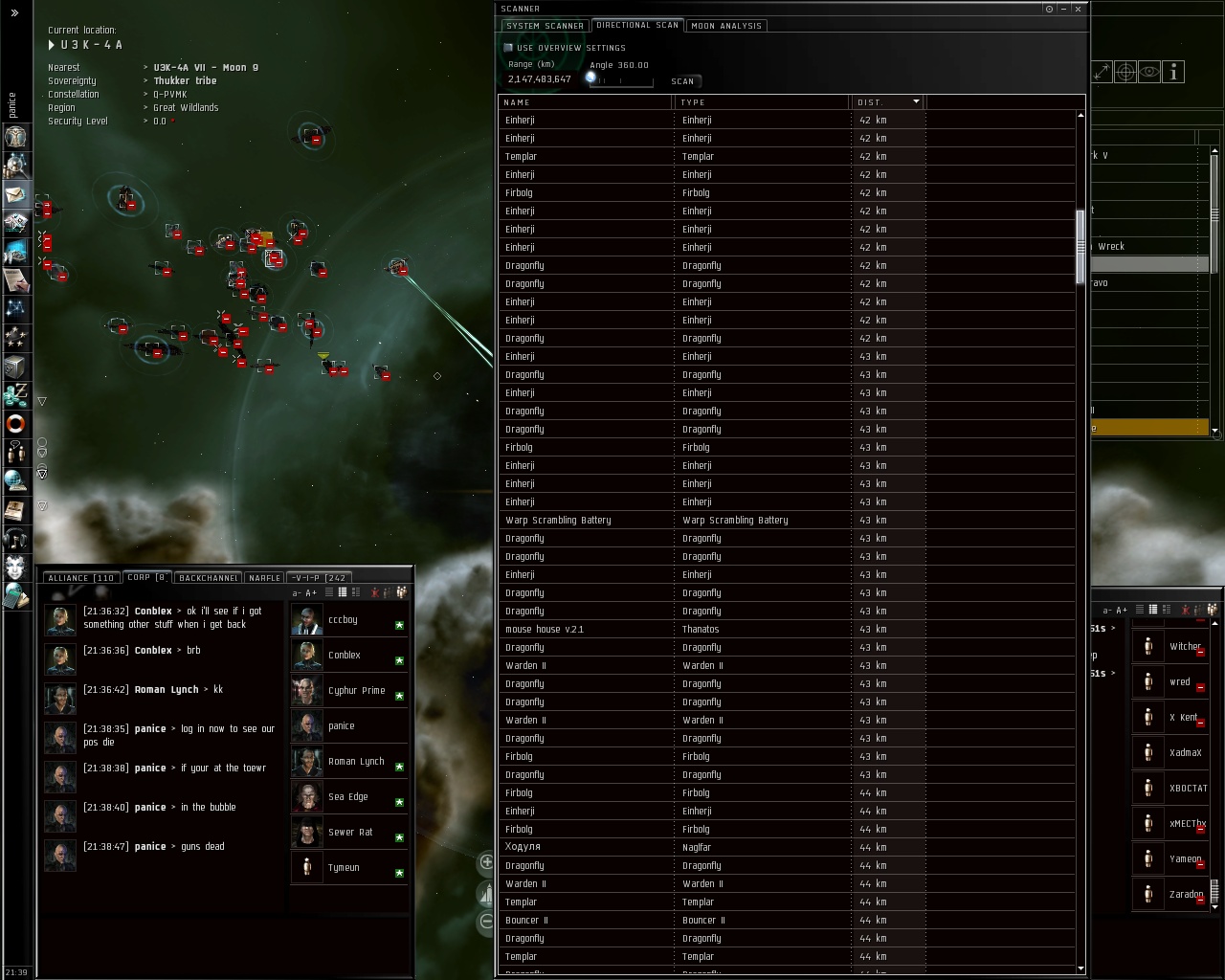1225x980 pixels.
Task: Click the target crosshair icon in right panel
Action: click(1125, 72)
